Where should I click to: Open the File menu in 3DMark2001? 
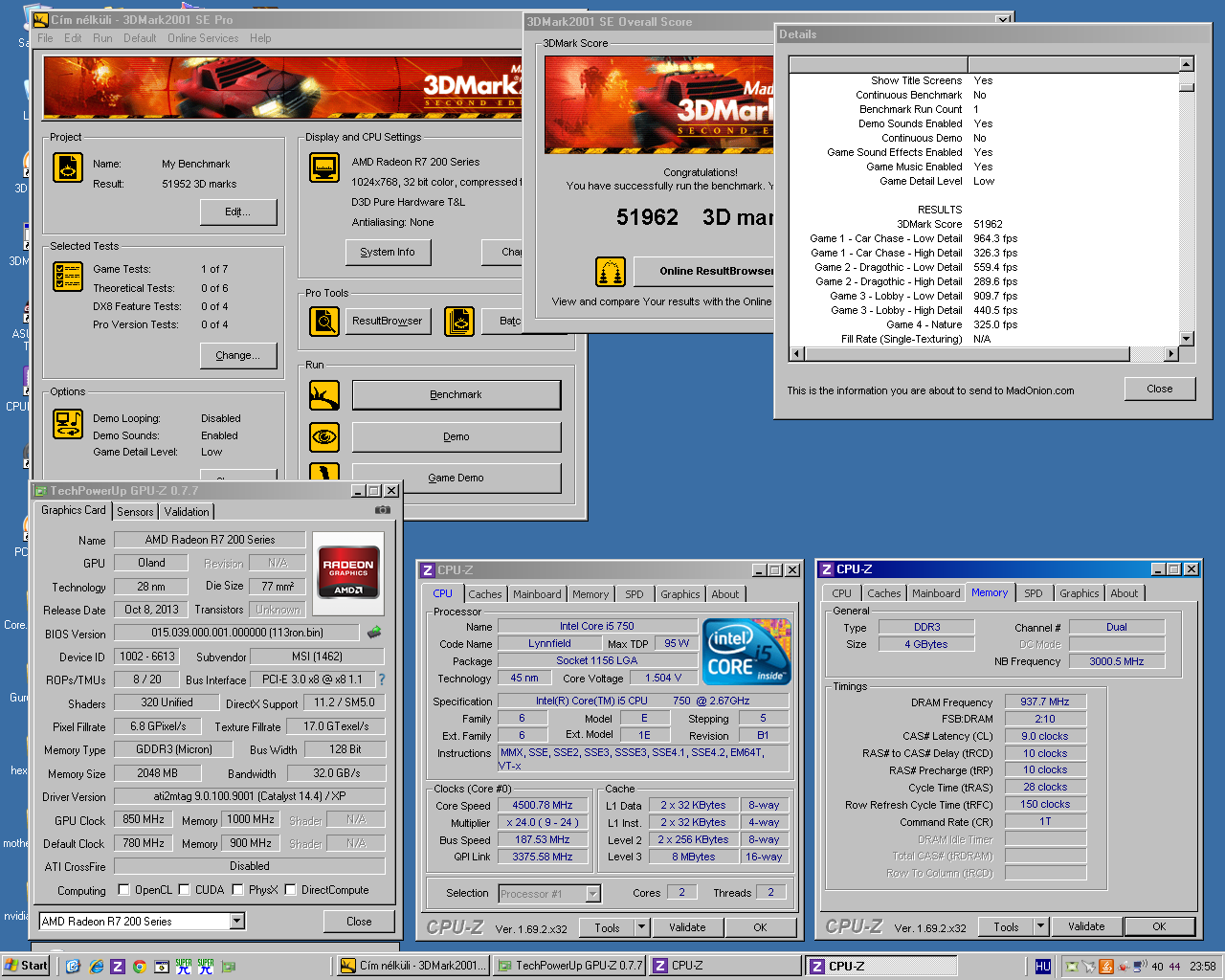45,38
